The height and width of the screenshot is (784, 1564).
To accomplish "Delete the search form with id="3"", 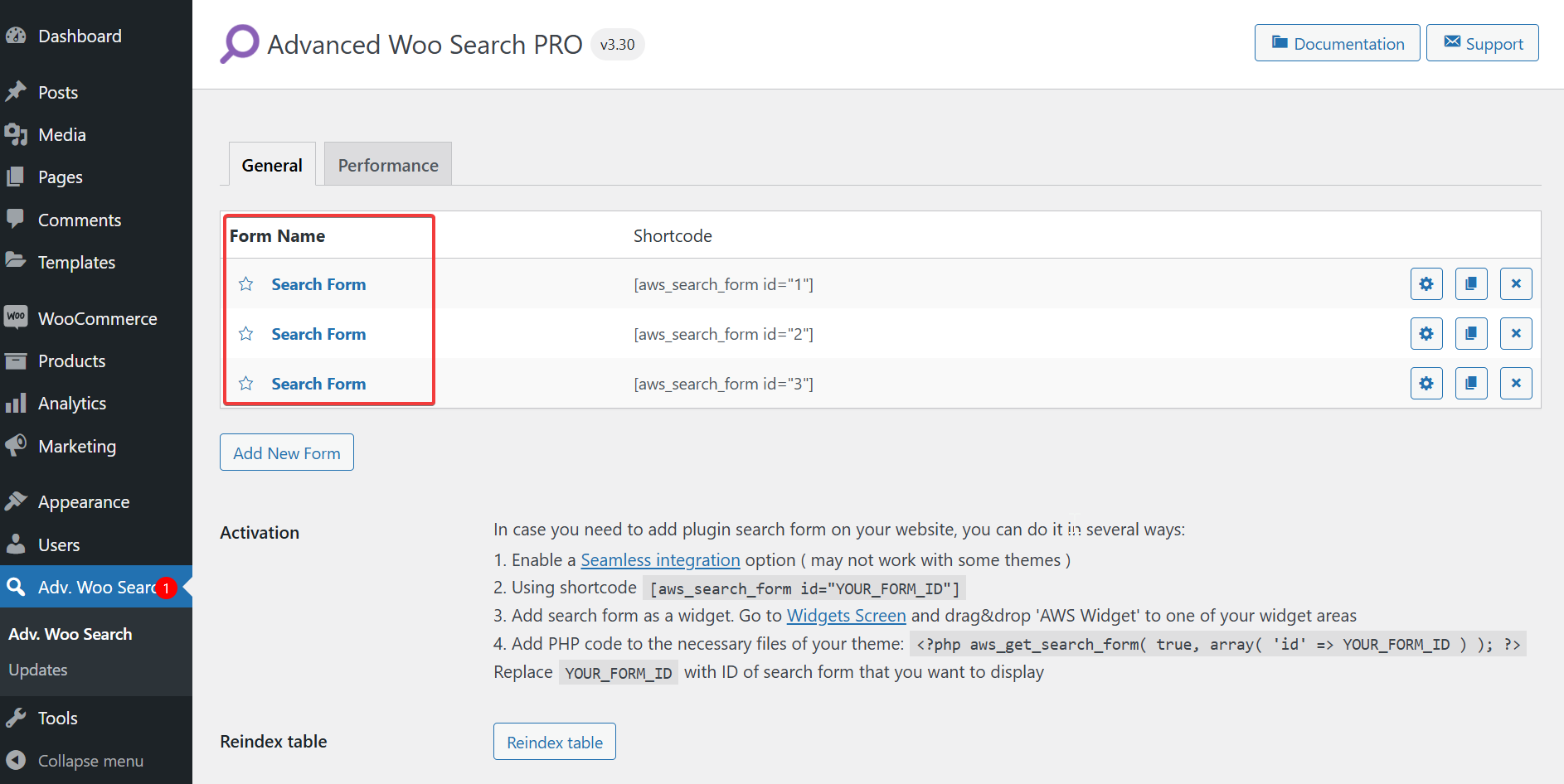I will pos(1516,384).
